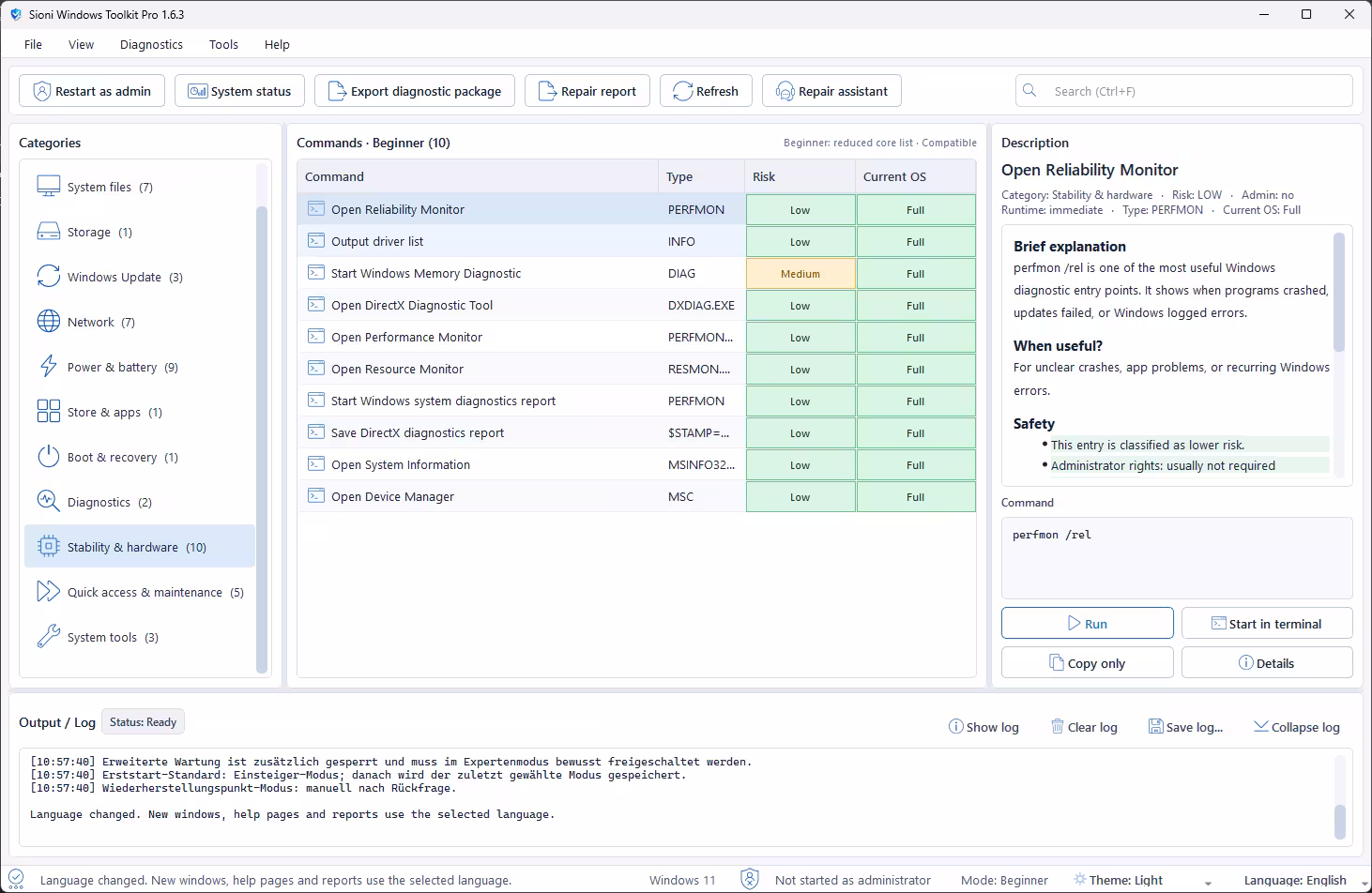Open System status from toolbar

pos(239,91)
